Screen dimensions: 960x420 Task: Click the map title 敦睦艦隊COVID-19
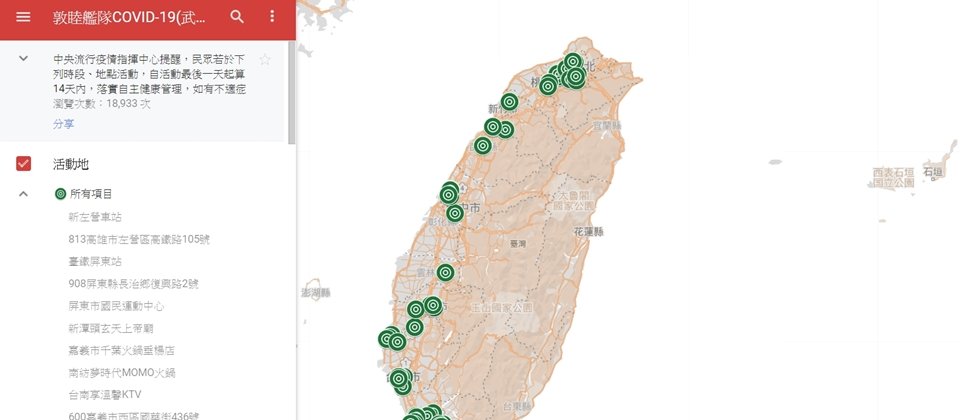[129, 18]
